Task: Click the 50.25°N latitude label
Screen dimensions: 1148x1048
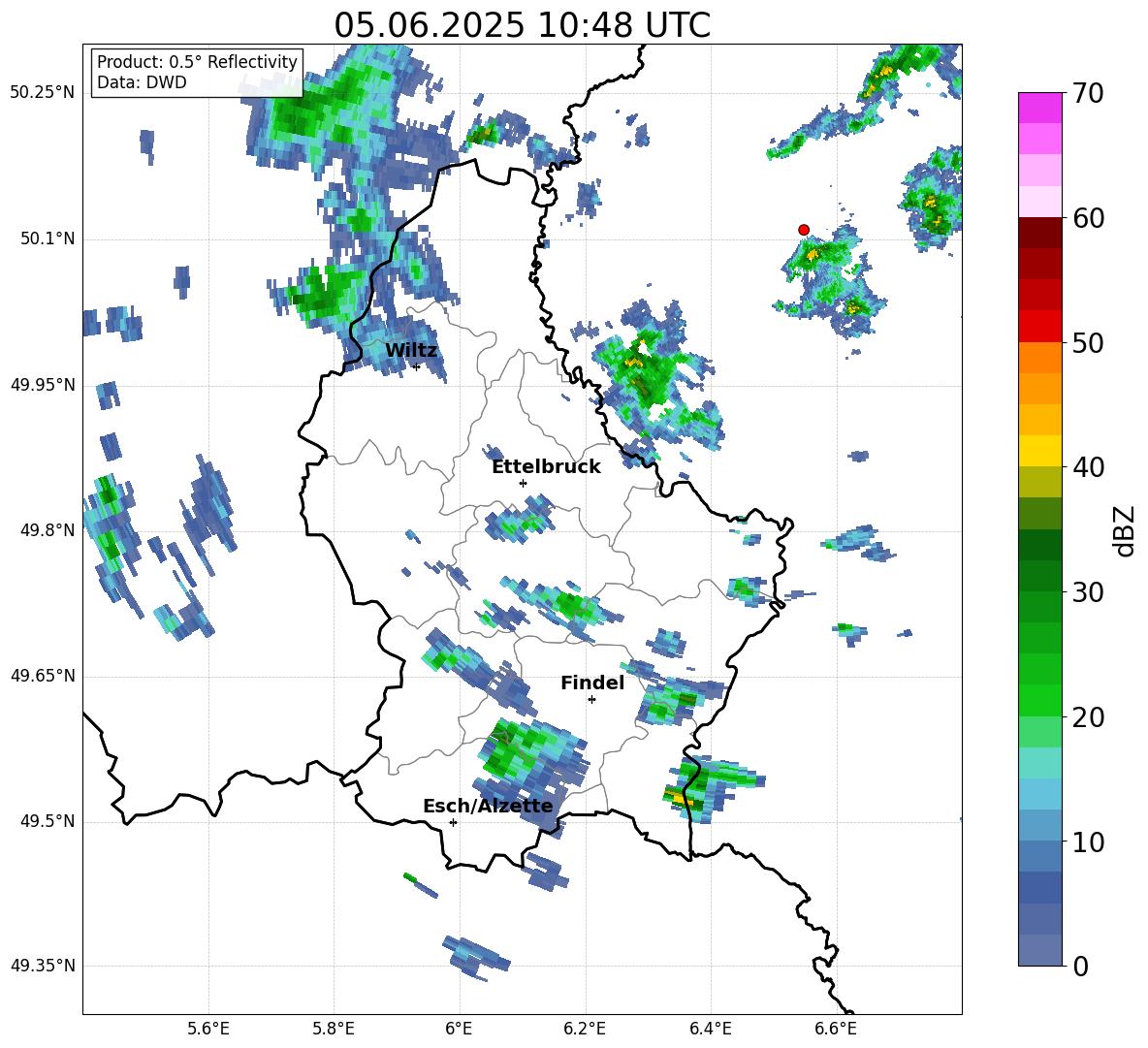Action: pyautogui.click(x=43, y=93)
